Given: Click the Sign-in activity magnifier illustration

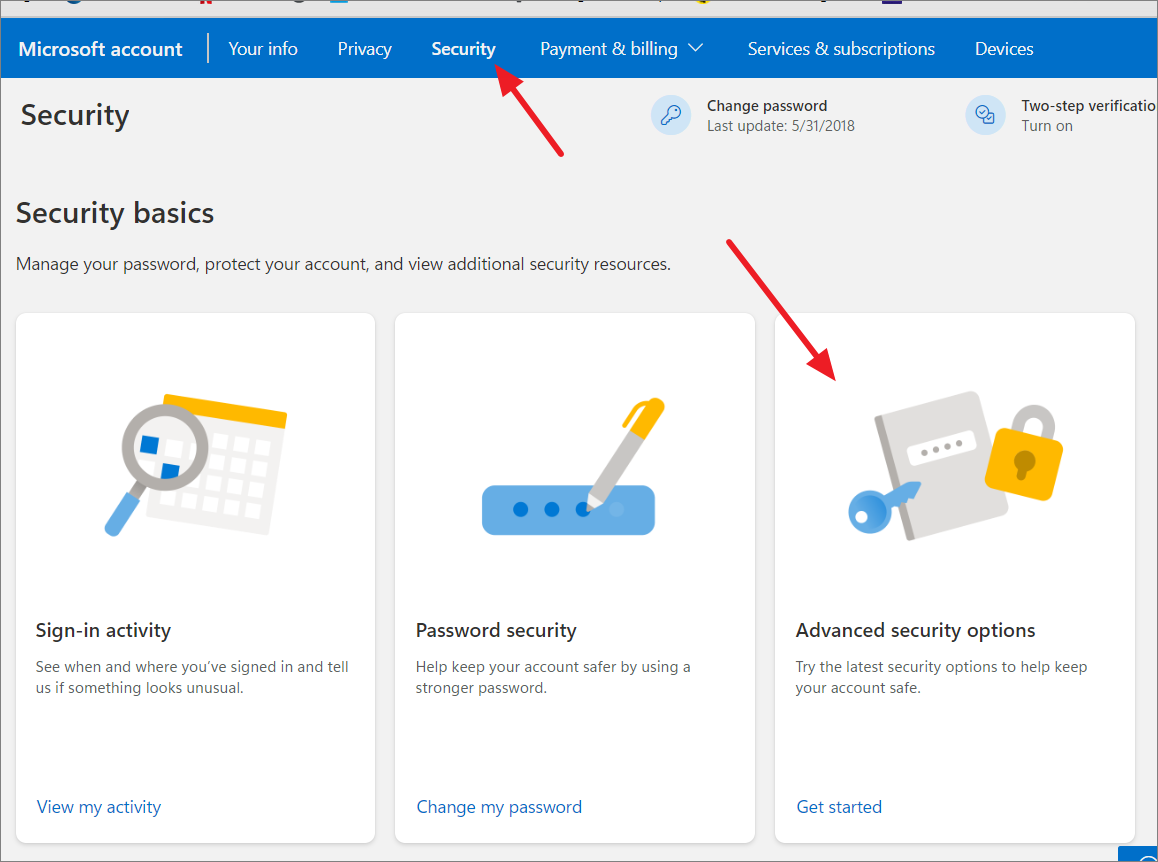Looking at the screenshot, I should 196,465.
